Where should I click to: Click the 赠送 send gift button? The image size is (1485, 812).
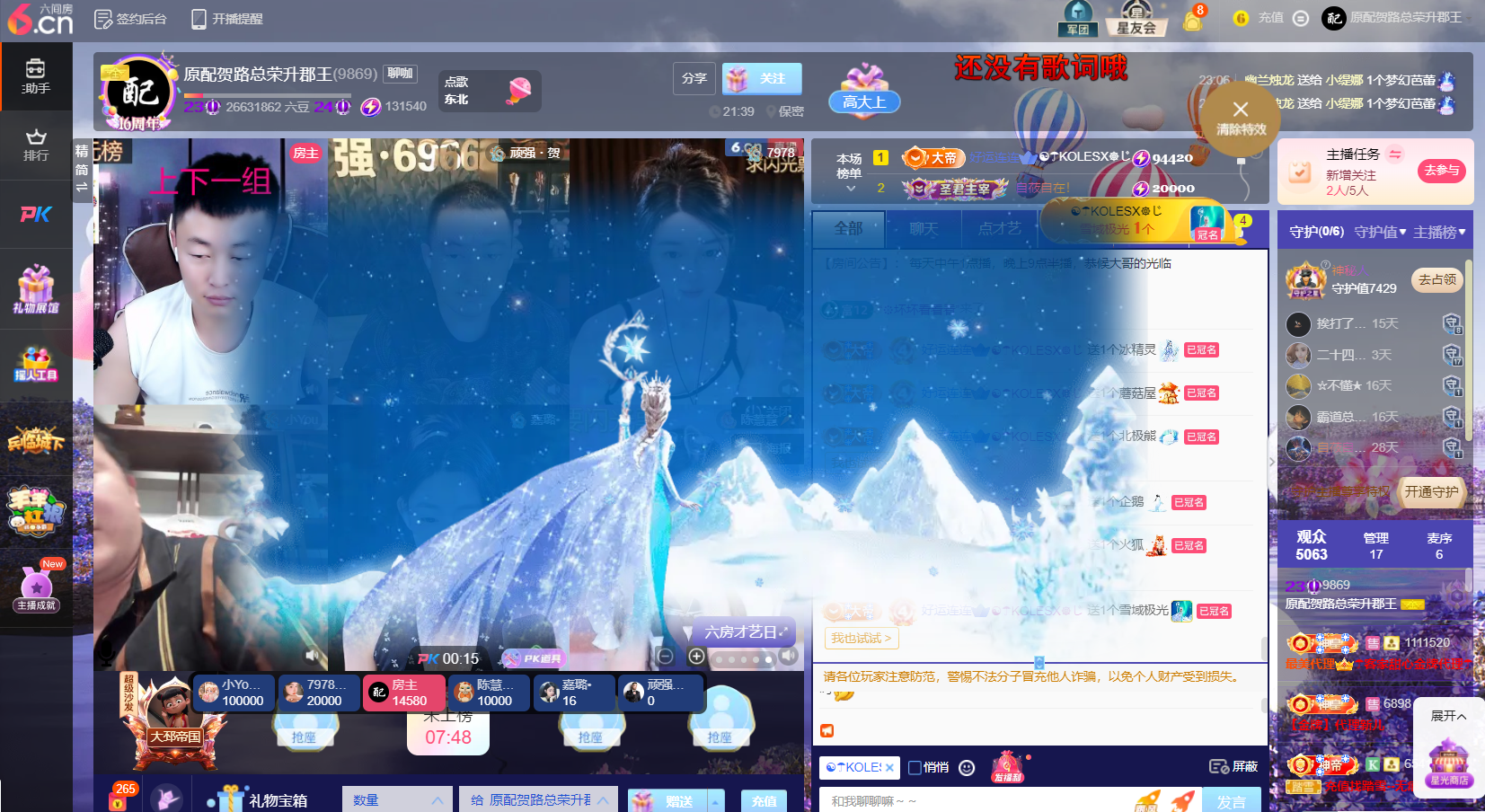668,800
